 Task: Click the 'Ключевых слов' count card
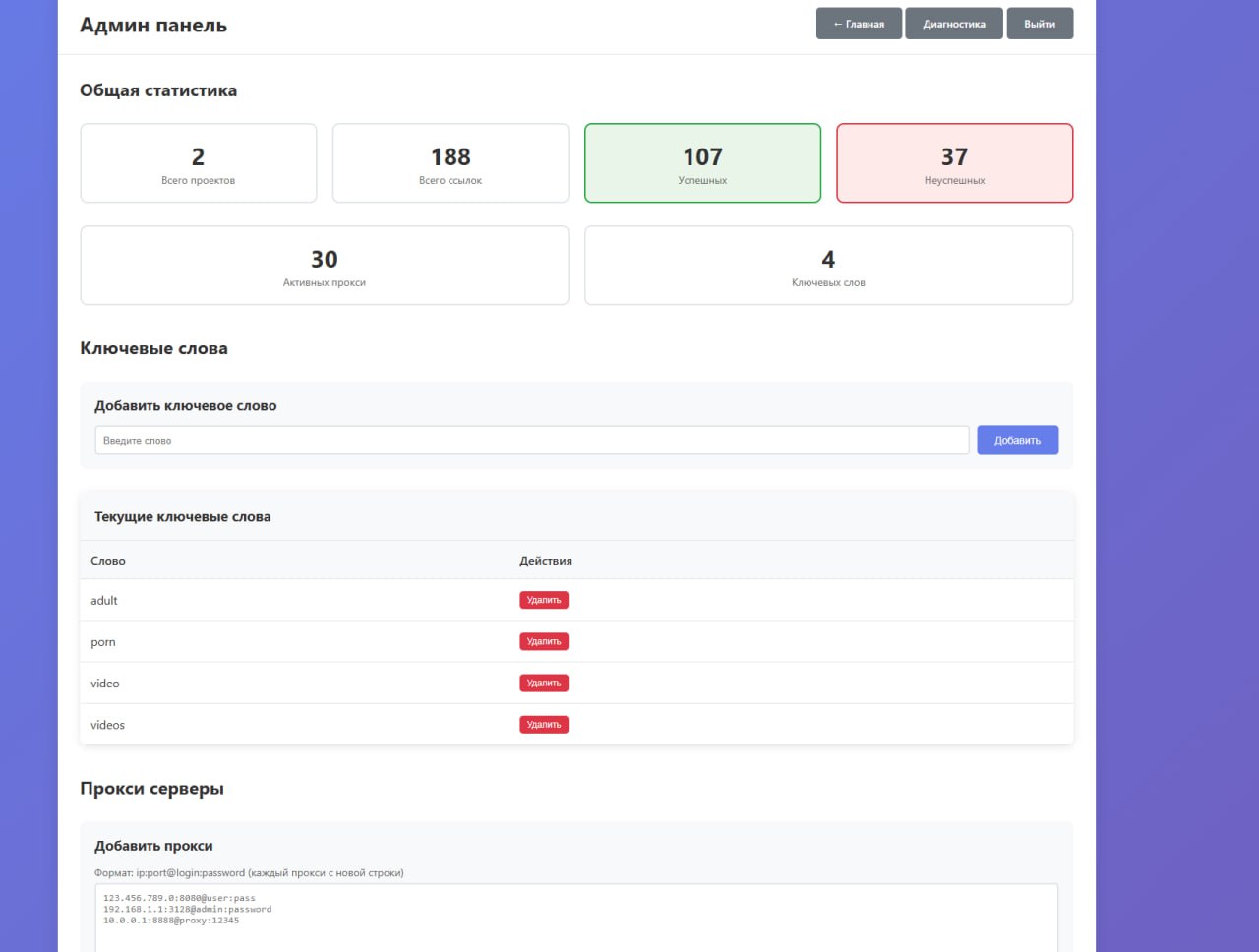(828, 266)
